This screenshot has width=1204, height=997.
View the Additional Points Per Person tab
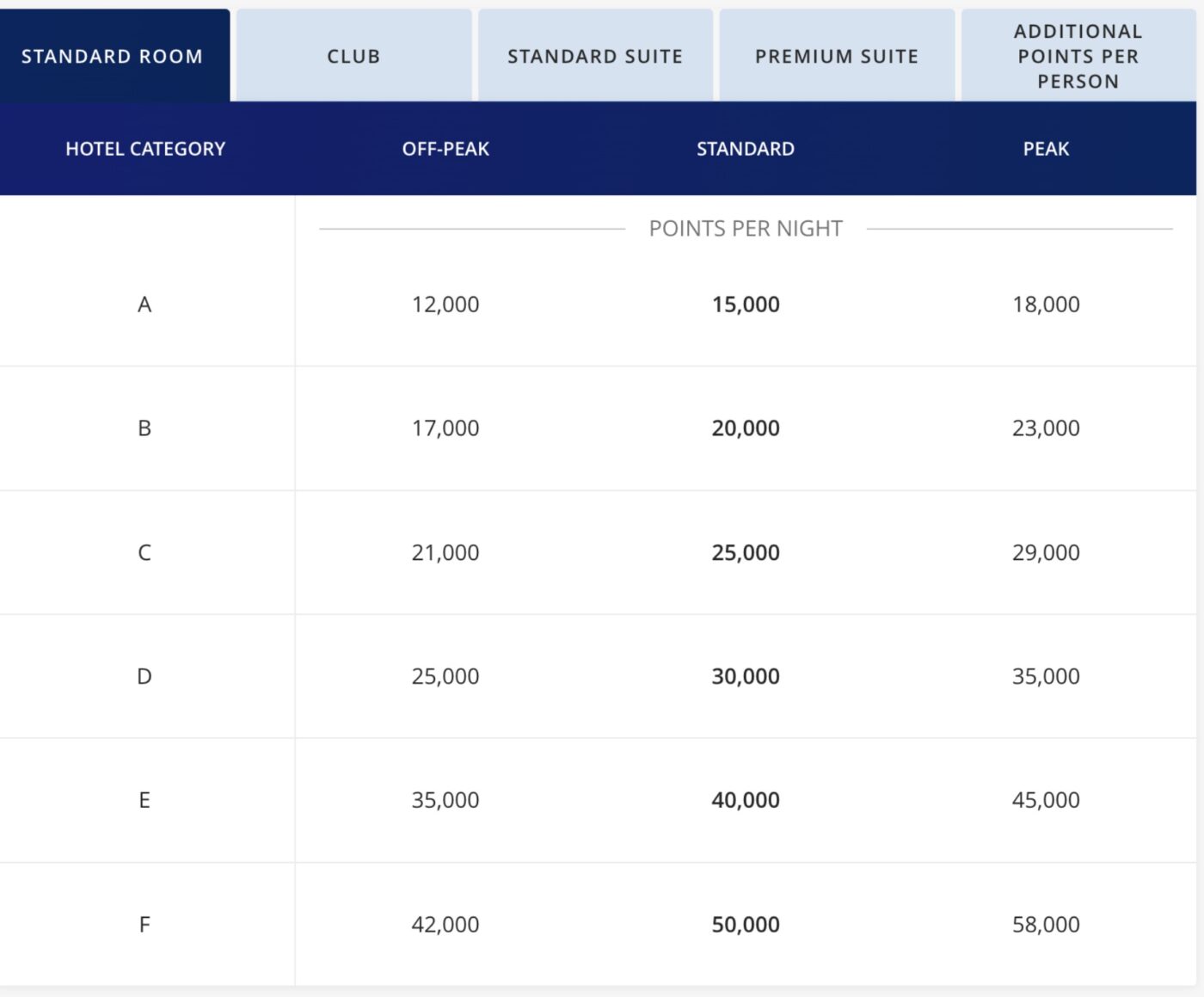point(1077,56)
